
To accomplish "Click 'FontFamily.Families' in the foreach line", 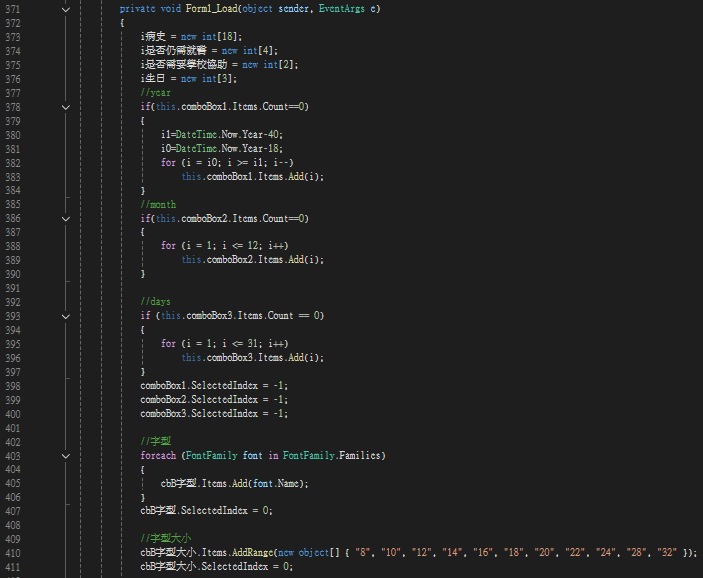I will tap(332, 456).
